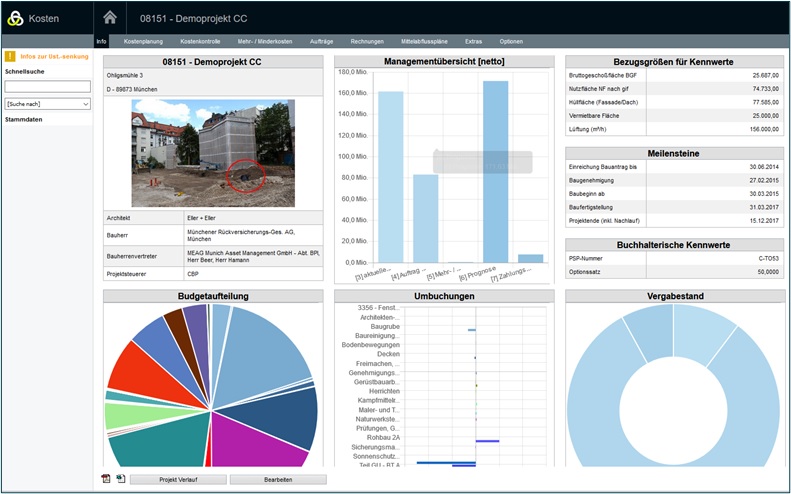This screenshot has width=791, height=494.
Task: Click the construction site project photo
Action: point(212,152)
